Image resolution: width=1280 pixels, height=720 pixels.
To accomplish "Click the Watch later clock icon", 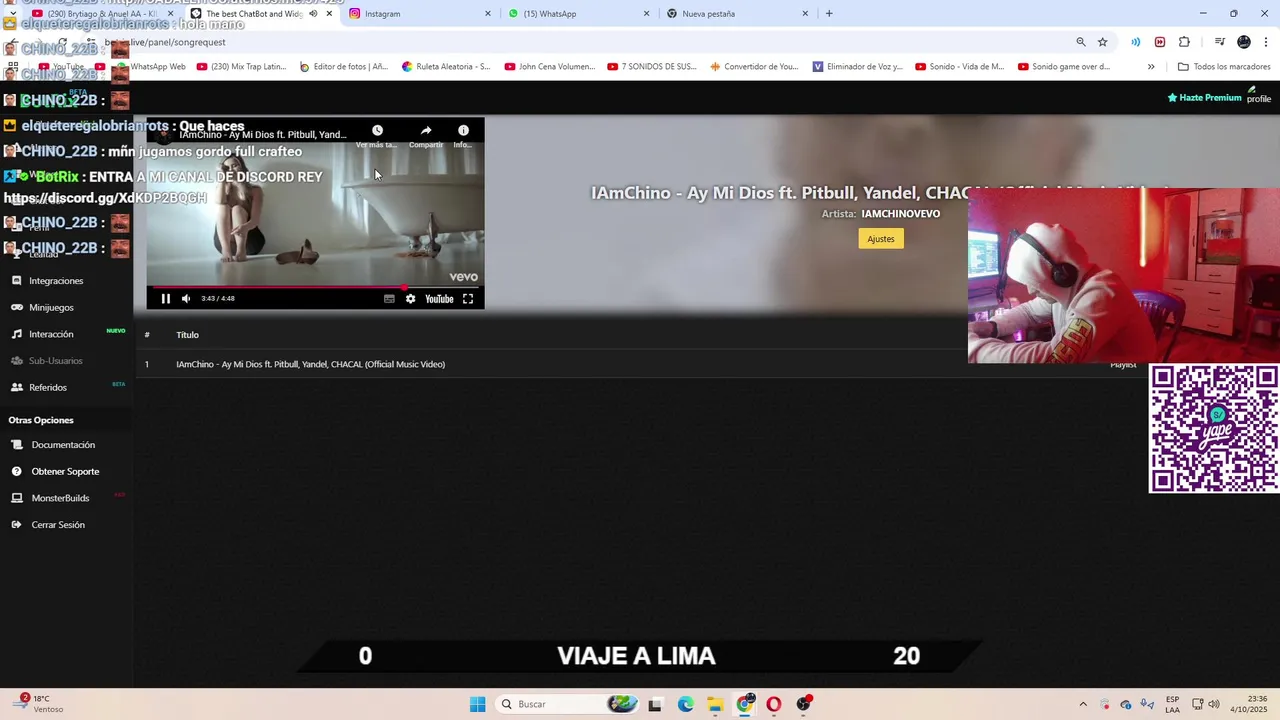I will [x=377, y=131].
